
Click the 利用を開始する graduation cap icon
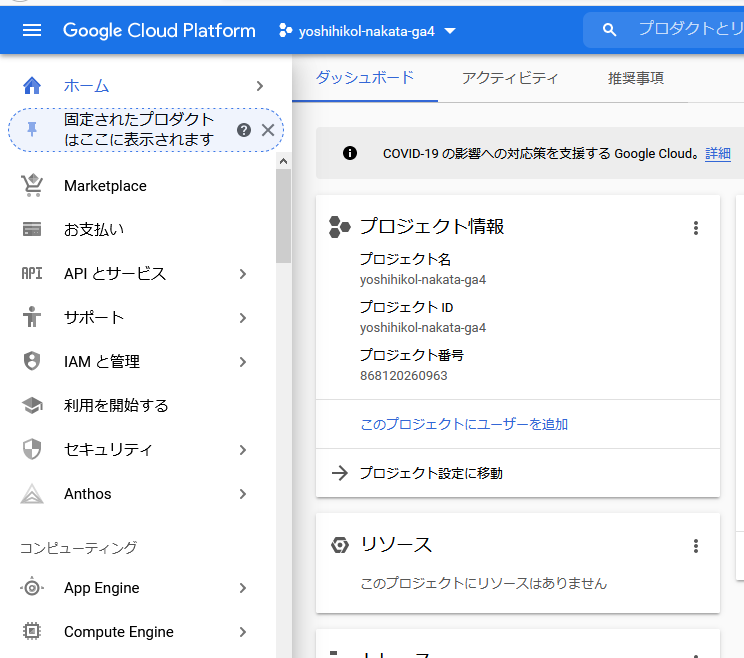pyautogui.click(x=32, y=405)
